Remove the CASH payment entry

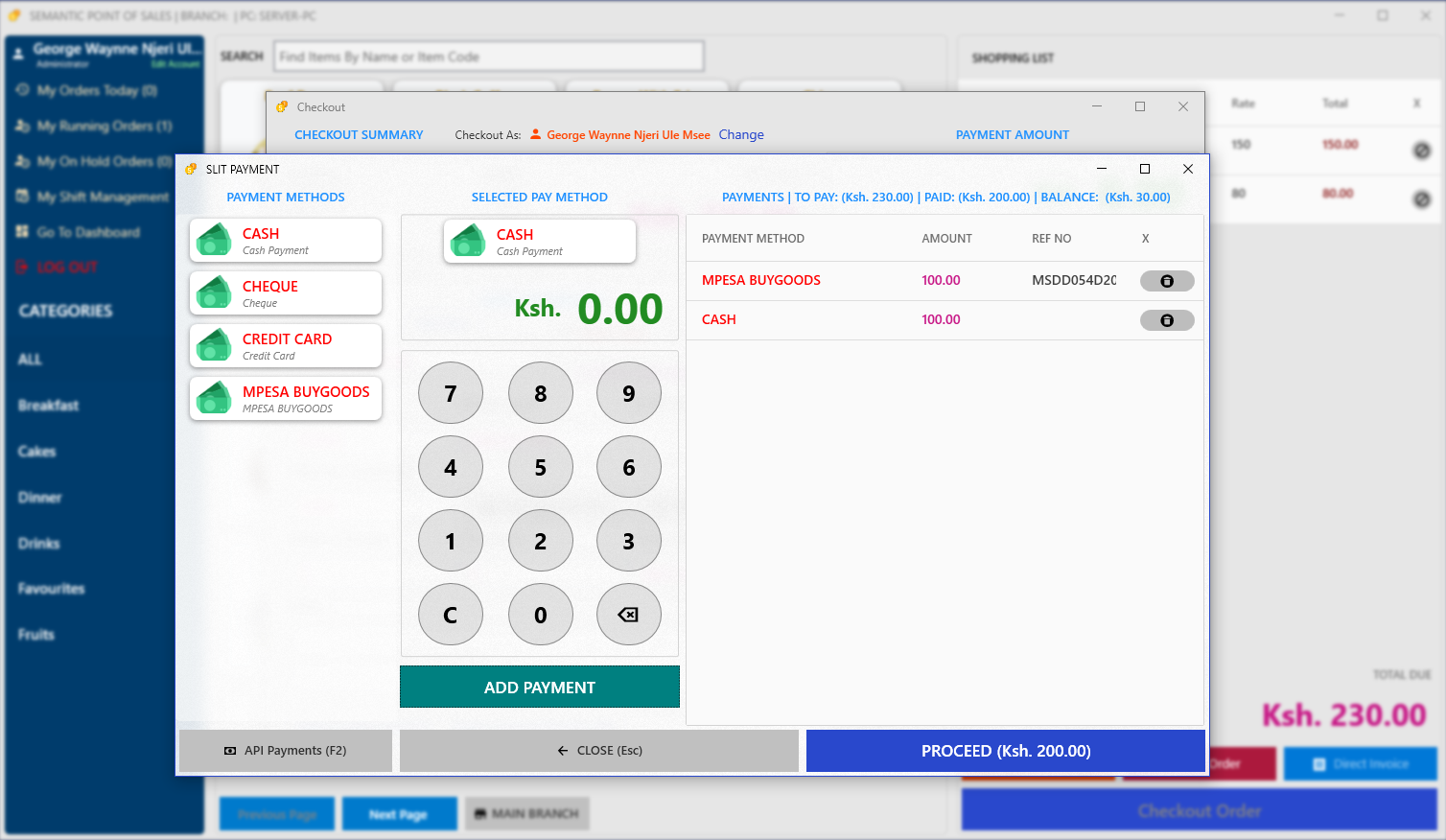(x=1166, y=320)
